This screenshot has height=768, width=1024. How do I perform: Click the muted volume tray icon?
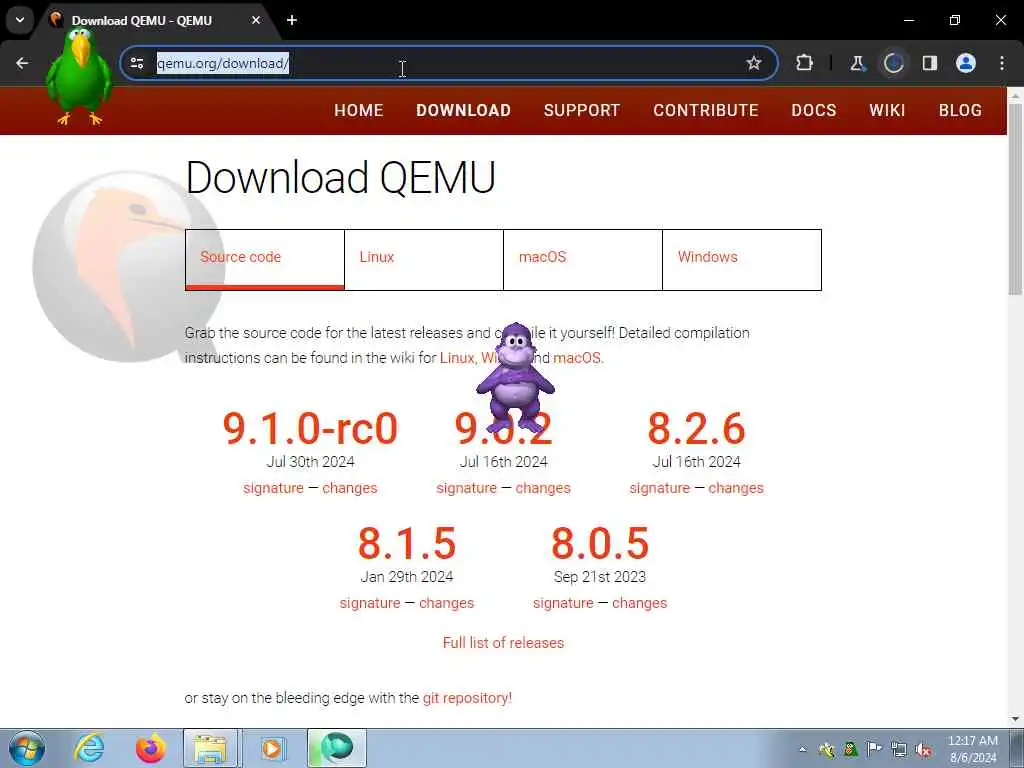click(923, 749)
